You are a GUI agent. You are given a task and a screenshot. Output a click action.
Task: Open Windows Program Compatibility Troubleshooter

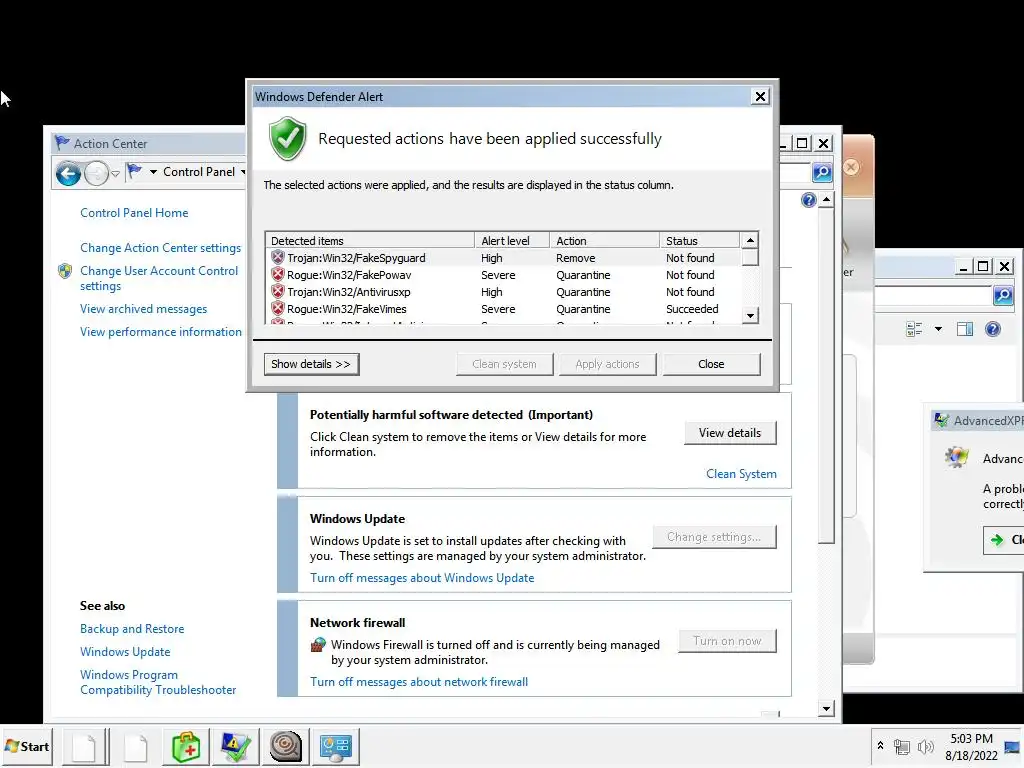[158, 682]
